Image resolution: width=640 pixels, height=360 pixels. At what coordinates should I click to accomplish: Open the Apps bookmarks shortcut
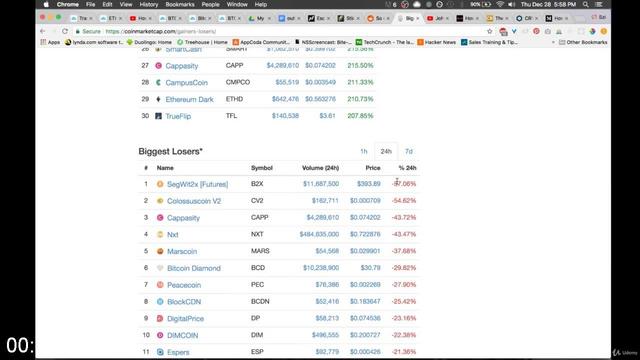50,42
